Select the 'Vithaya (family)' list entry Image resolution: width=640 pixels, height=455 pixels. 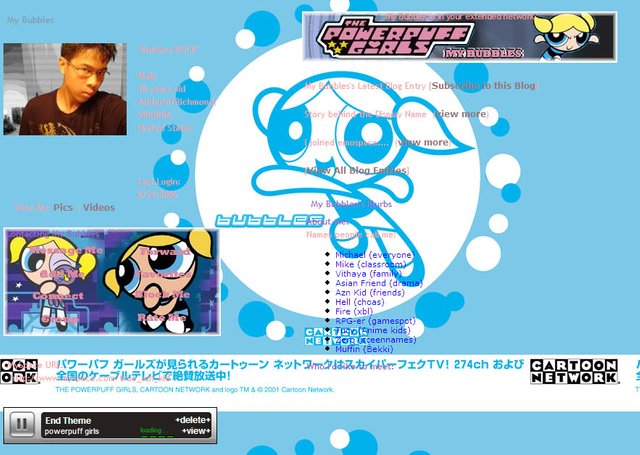368,273
